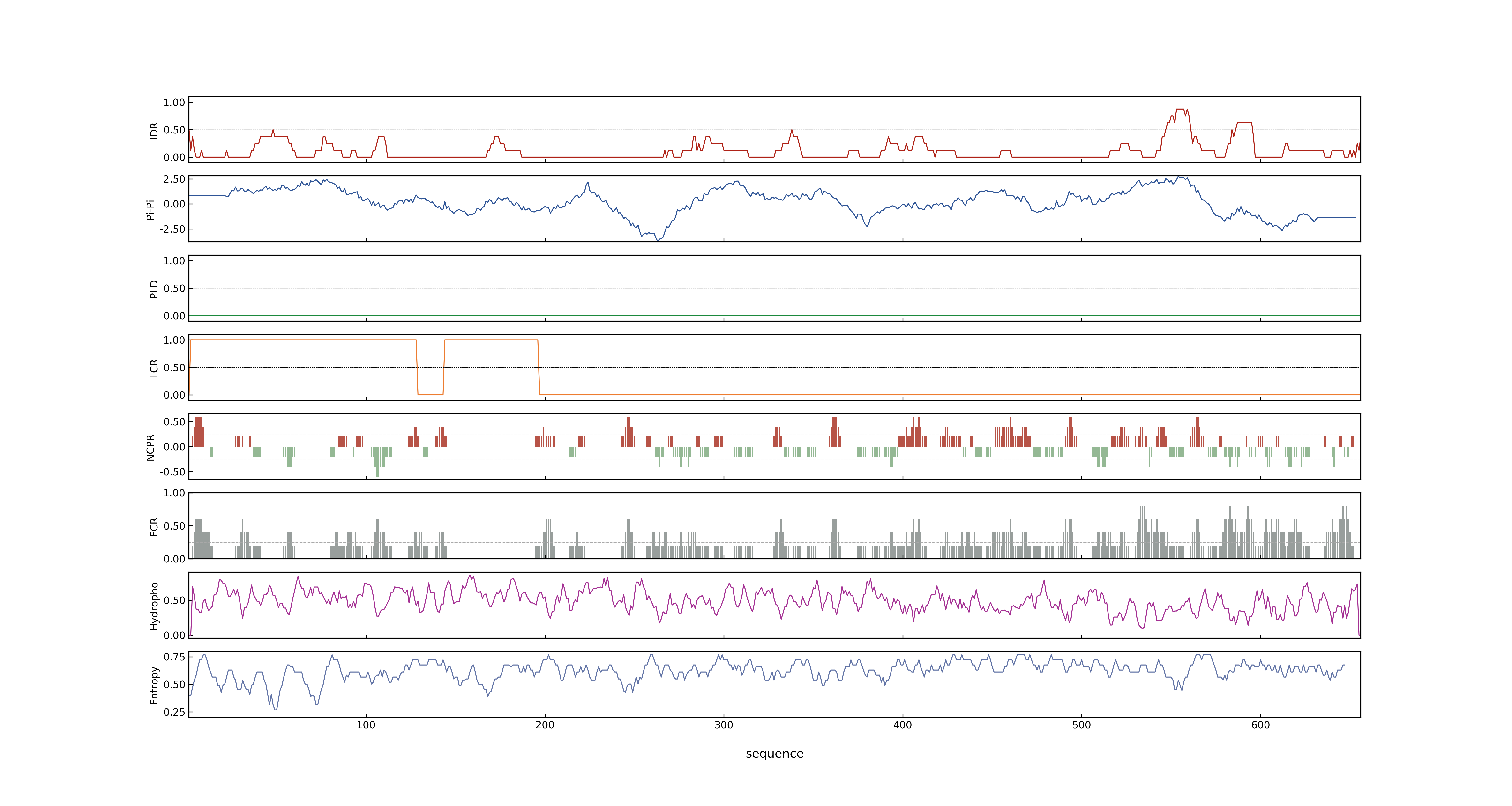Click the highest IDR peak near position 555
Screen dimensions: 1512x806
tap(1180, 109)
